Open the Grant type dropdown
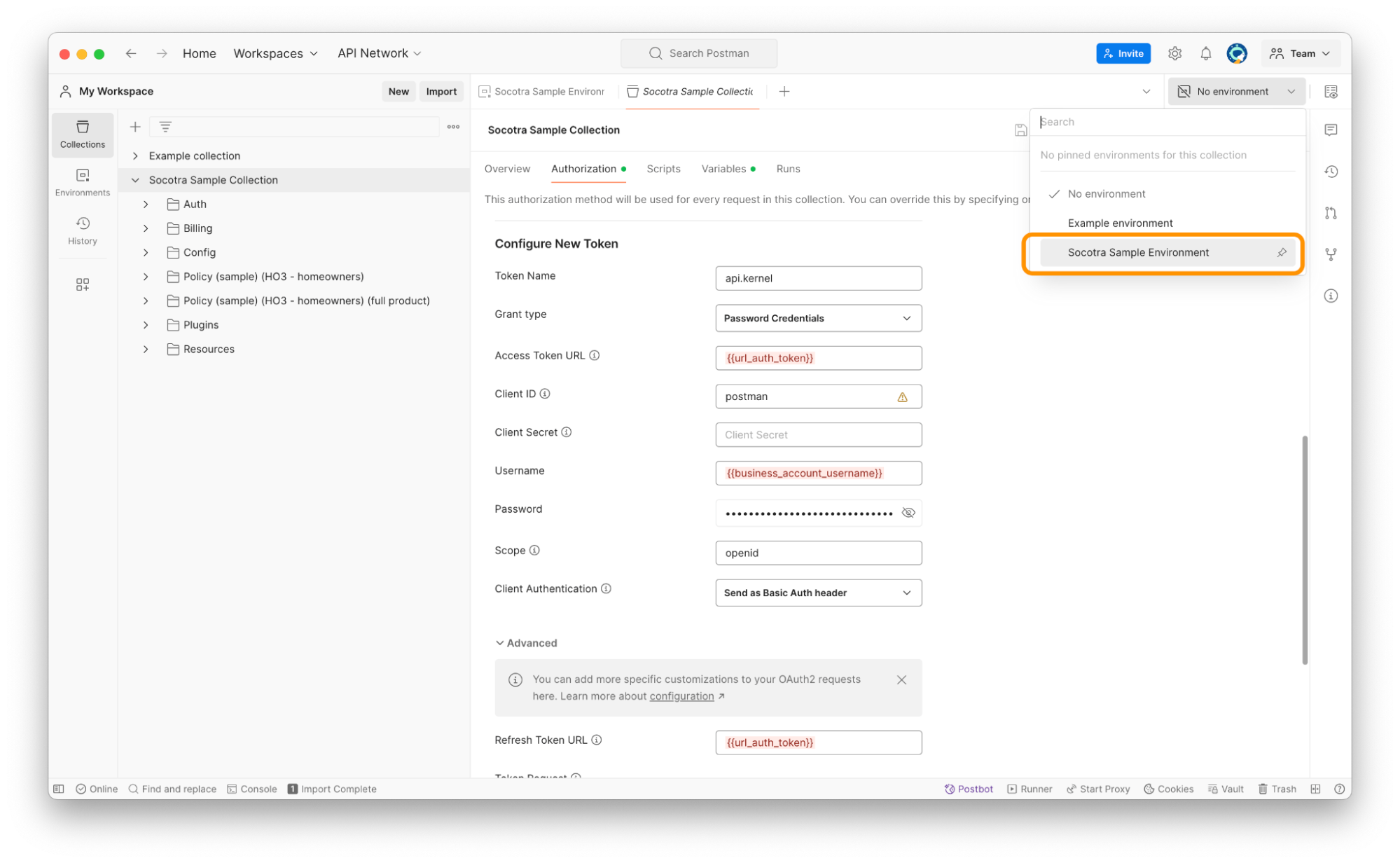Viewport: 1400px width, 863px height. 818,318
